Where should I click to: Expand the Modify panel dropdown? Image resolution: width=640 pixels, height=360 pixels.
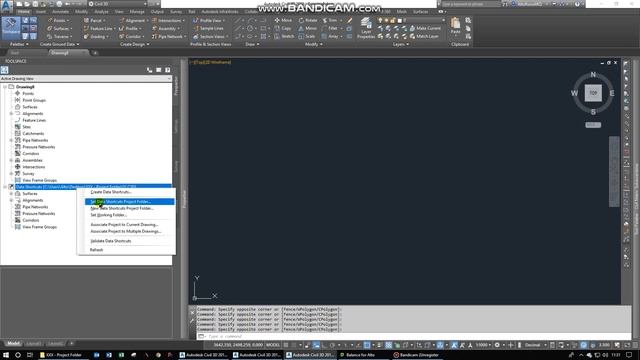point(313,44)
